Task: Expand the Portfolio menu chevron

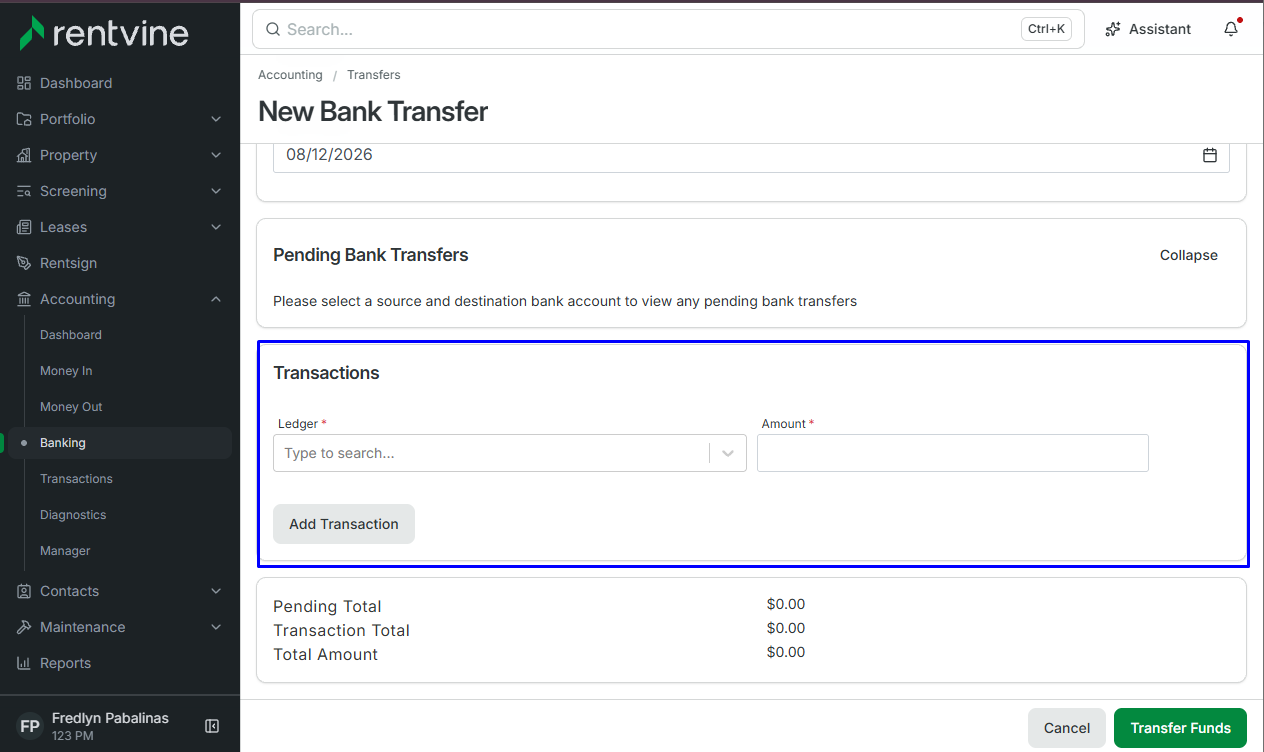Action: 216,119
